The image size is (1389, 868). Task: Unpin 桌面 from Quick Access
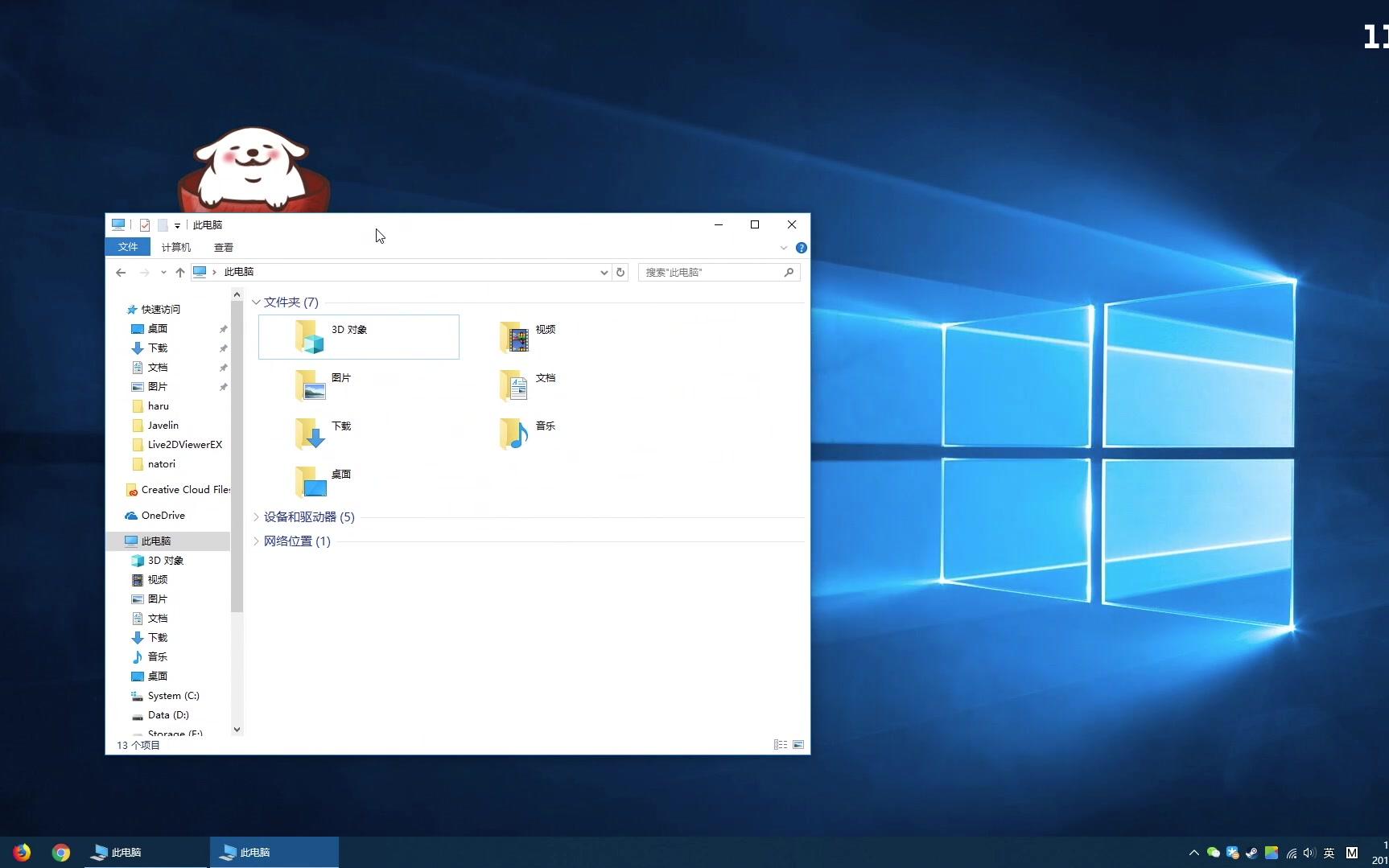pyautogui.click(x=223, y=328)
